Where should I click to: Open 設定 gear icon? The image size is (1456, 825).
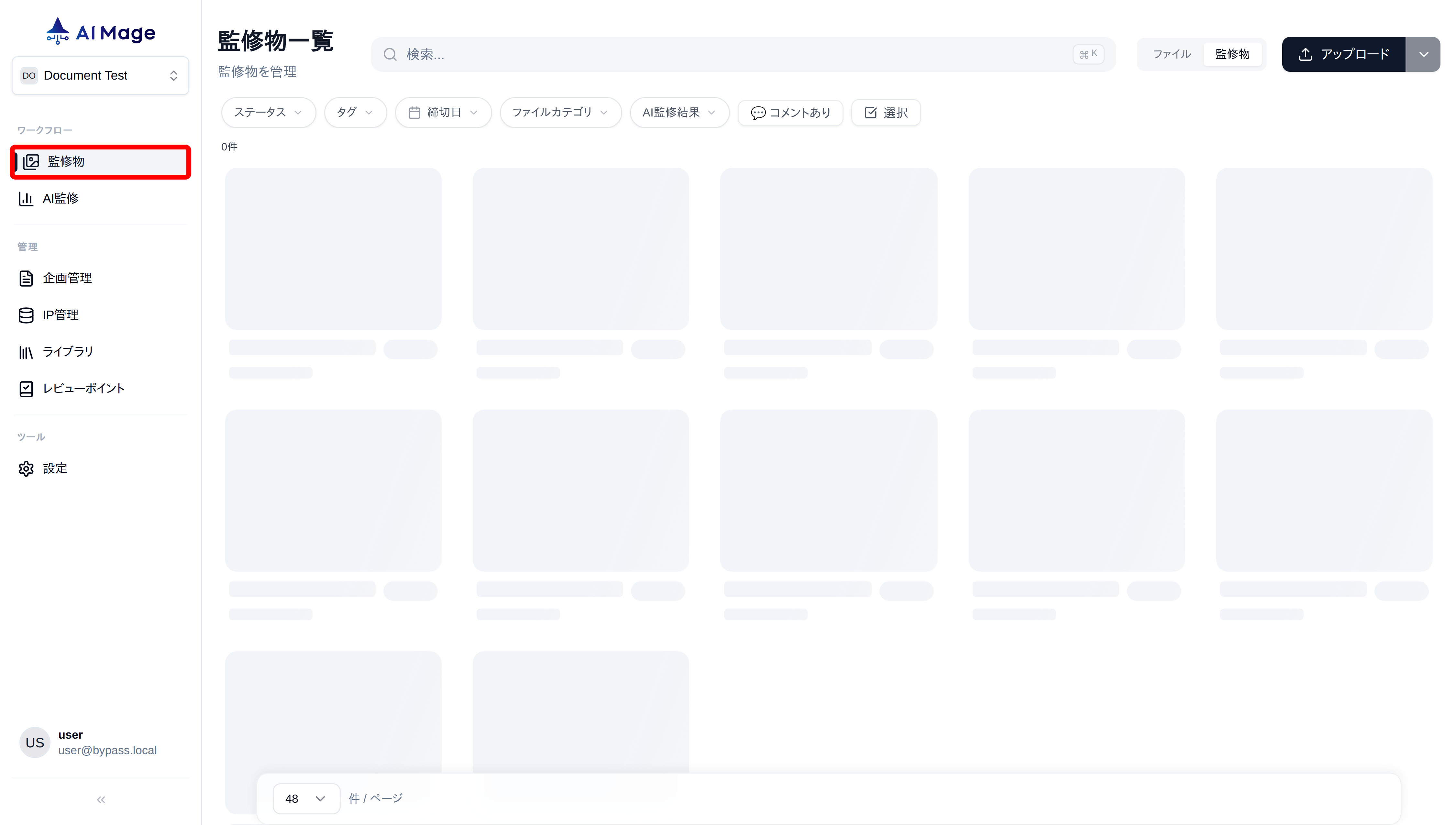26,468
